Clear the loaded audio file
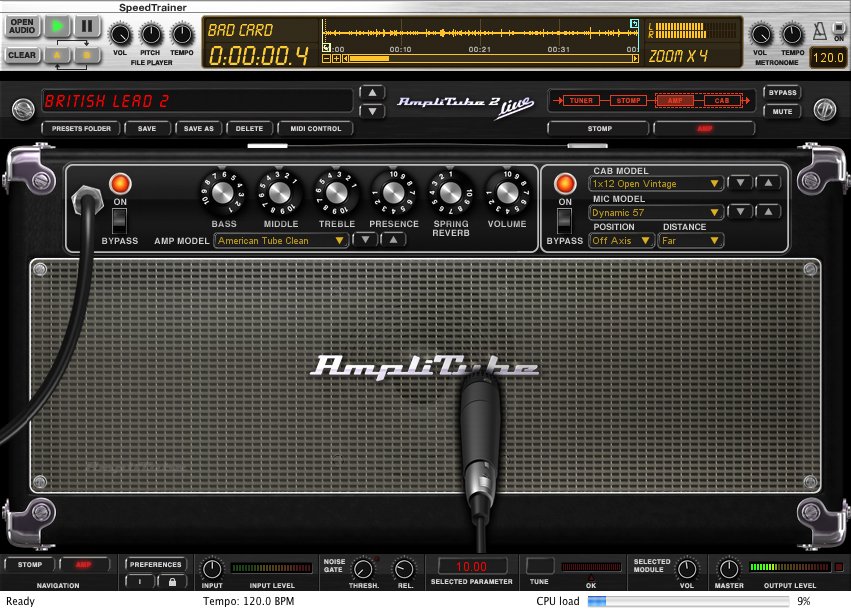The width and height of the screenshot is (851, 613). click(22, 55)
